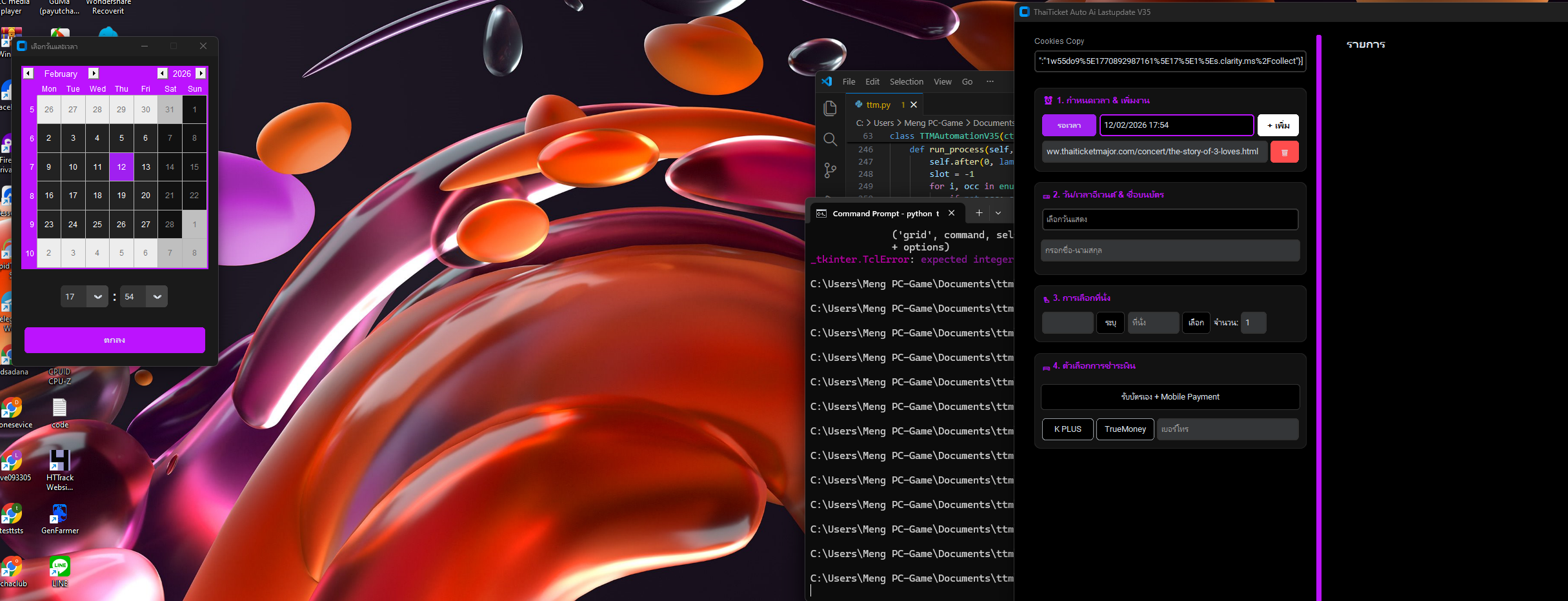The height and width of the screenshot is (601, 1568).
Task: Select the TrueMoney payment option
Action: pos(1125,429)
